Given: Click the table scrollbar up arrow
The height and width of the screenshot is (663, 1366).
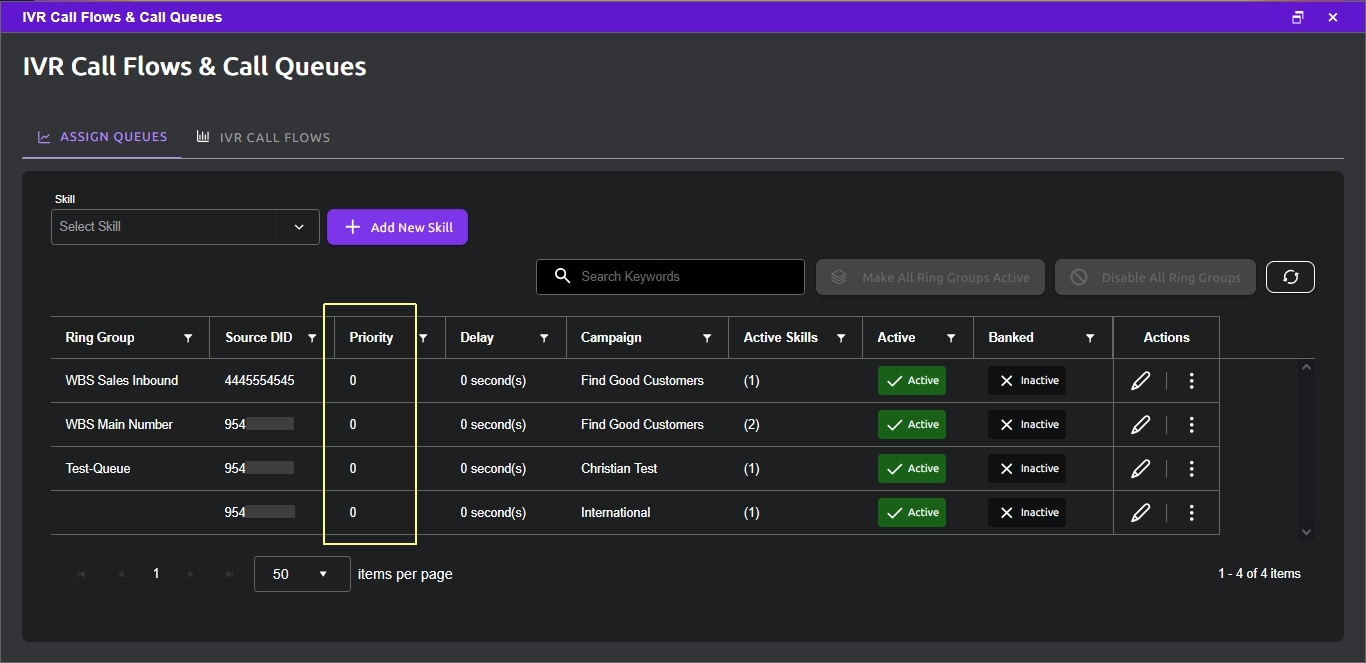Looking at the screenshot, I should tap(1306, 368).
